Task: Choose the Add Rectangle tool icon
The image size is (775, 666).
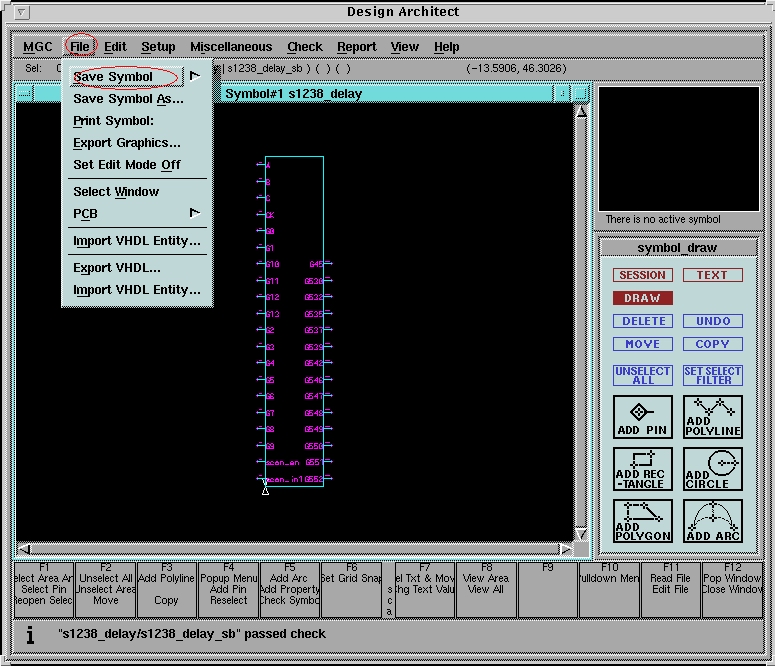Action: click(642, 468)
